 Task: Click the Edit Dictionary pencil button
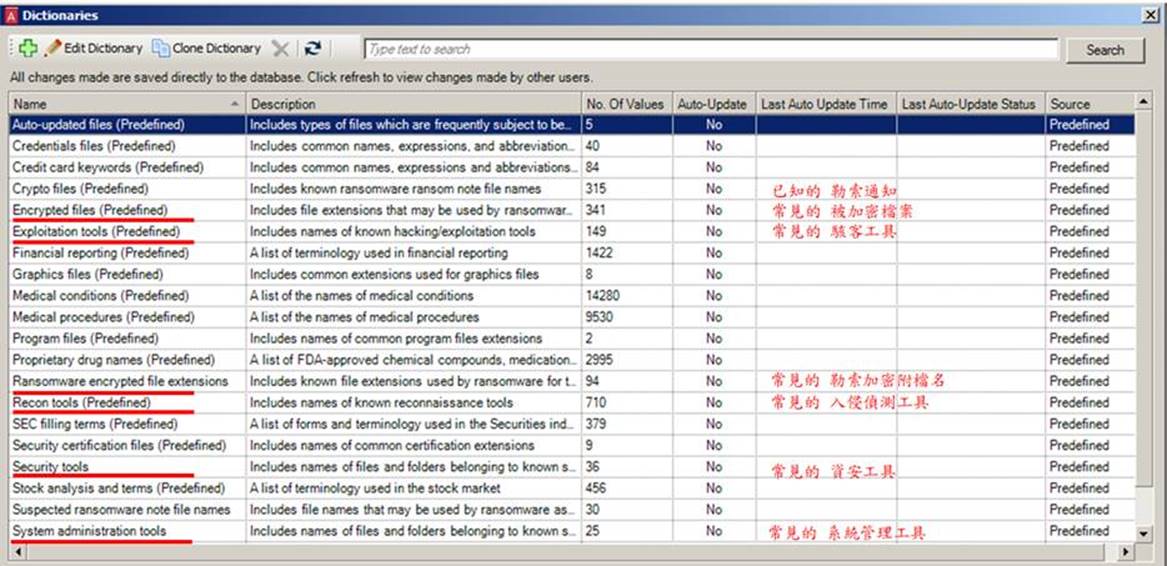point(94,48)
